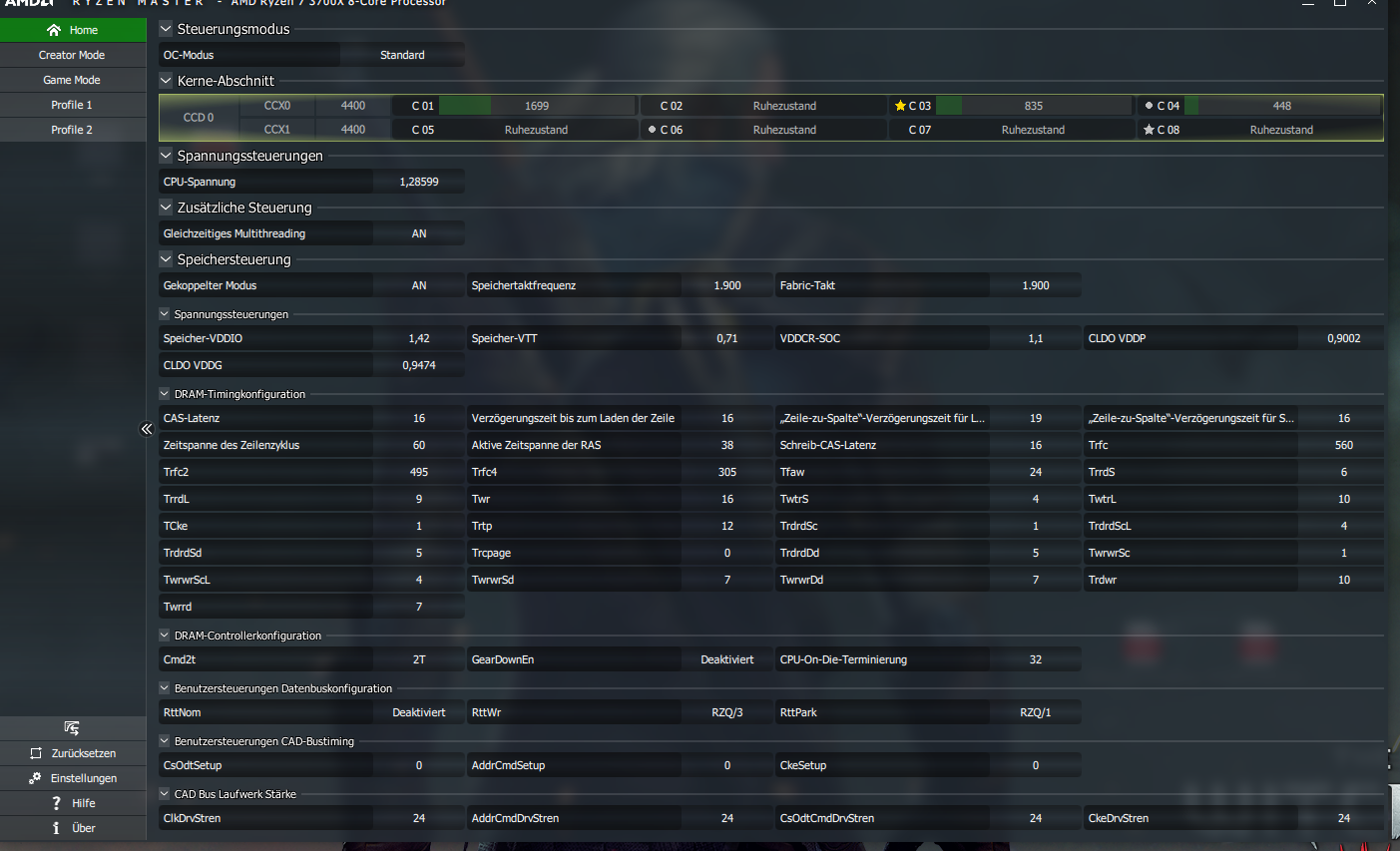
Task: Collapse the Speichersteuerung section
Action: (166, 259)
